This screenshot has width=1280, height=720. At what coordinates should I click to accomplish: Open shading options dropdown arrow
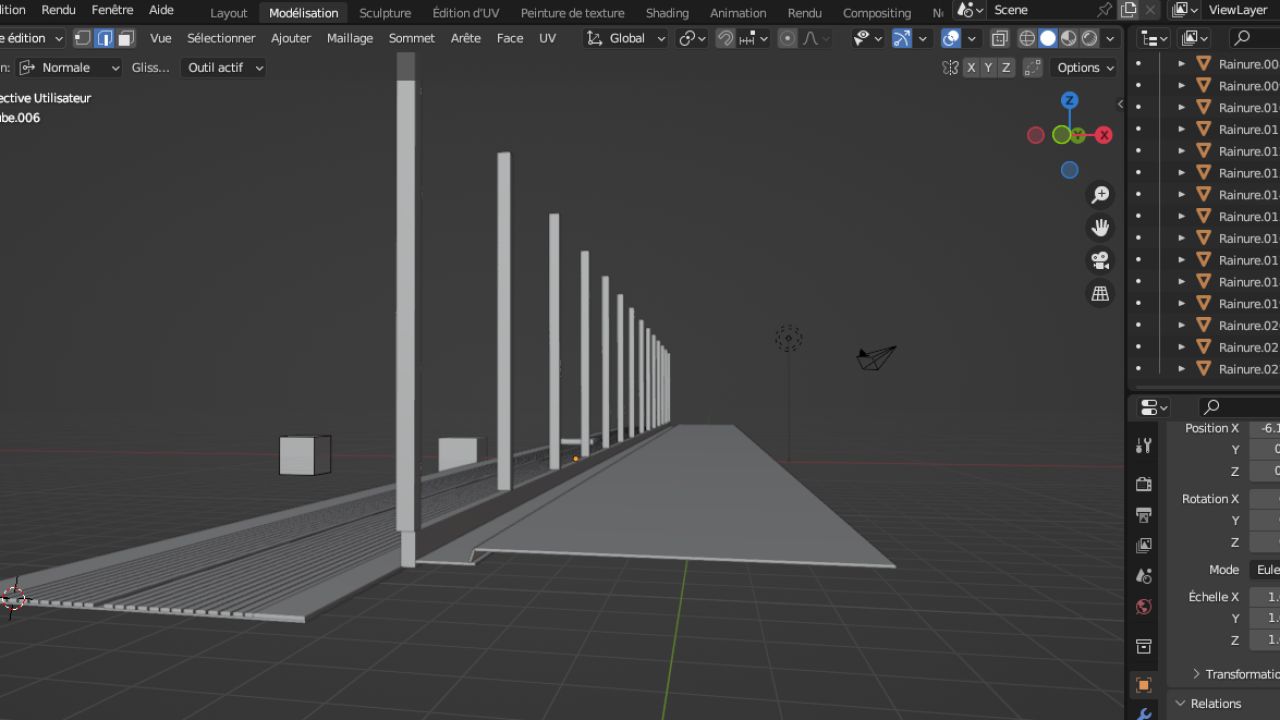[x=1110, y=38]
